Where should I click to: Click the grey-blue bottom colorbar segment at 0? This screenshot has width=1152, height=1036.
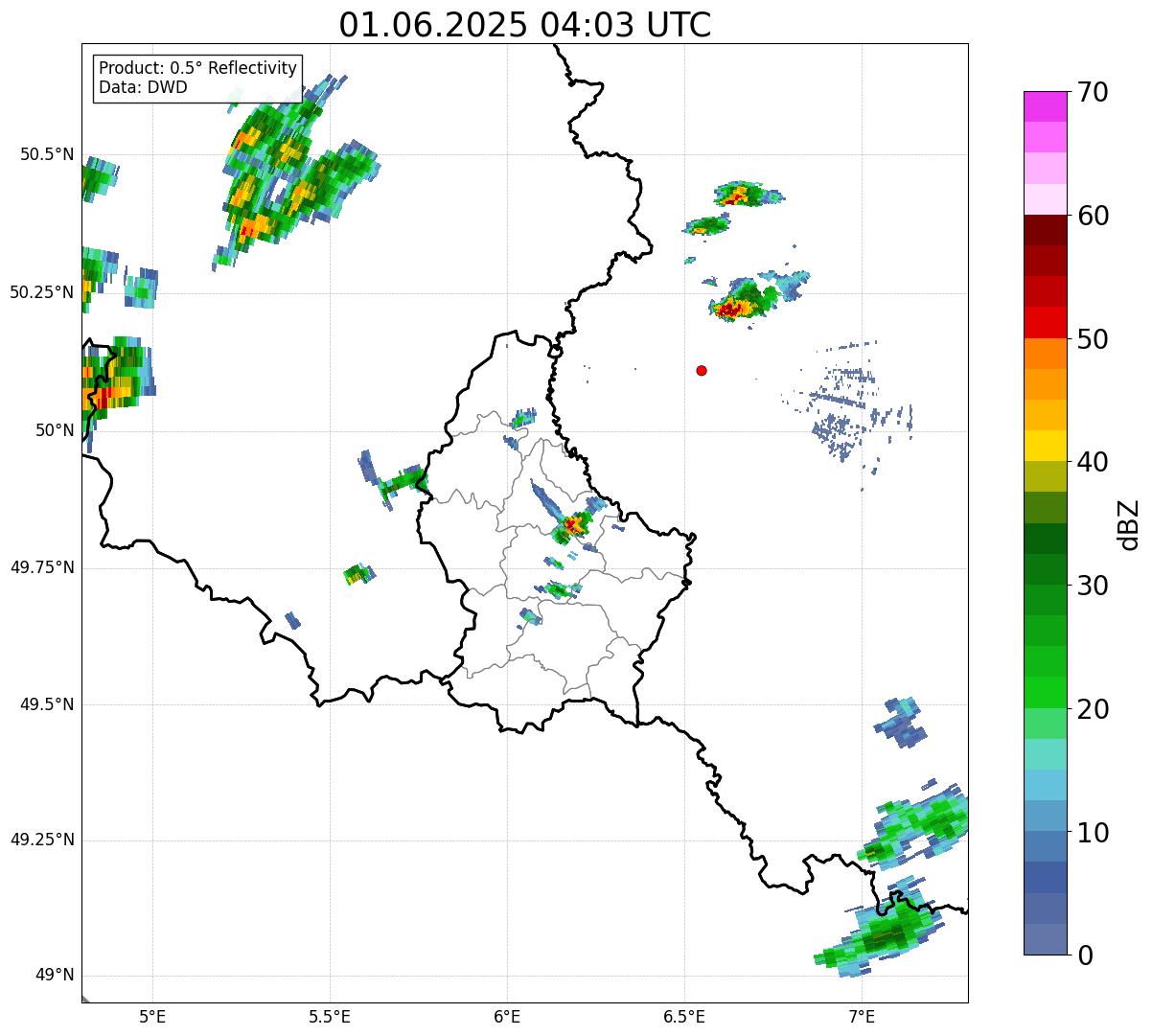point(1046,939)
